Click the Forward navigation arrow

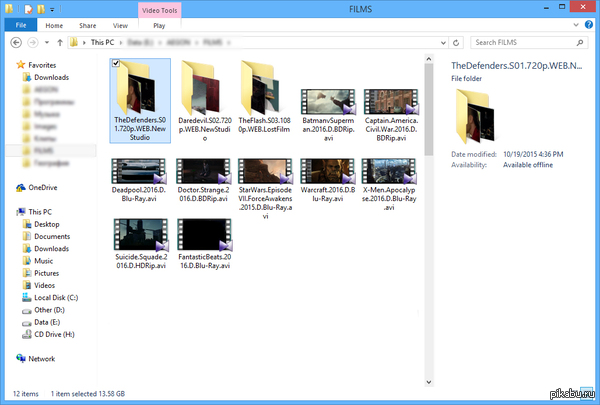coord(33,42)
